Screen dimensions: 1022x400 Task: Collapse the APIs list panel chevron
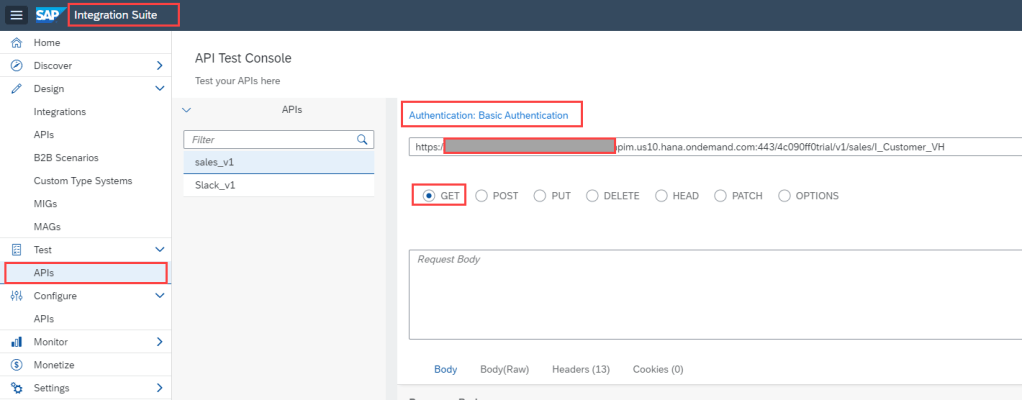(x=187, y=109)
